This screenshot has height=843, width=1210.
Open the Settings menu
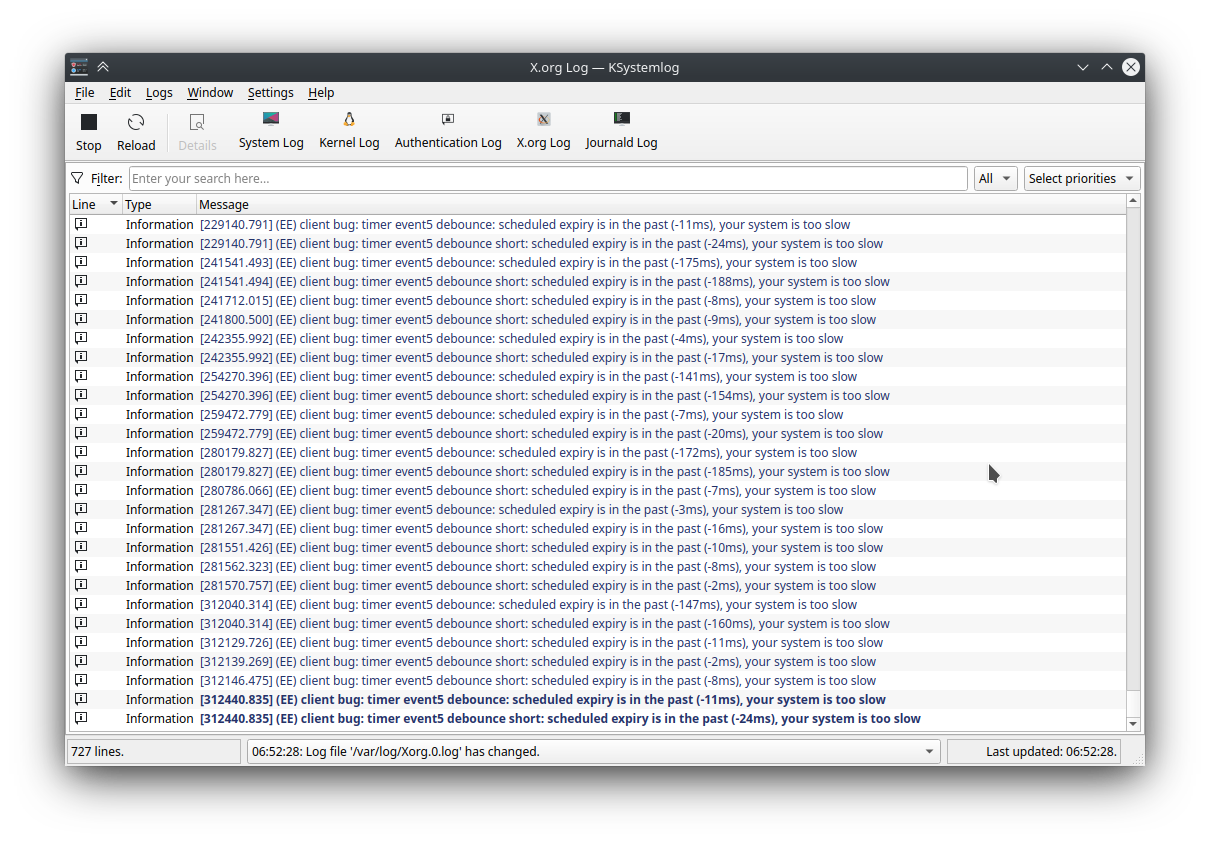point(271,92)
